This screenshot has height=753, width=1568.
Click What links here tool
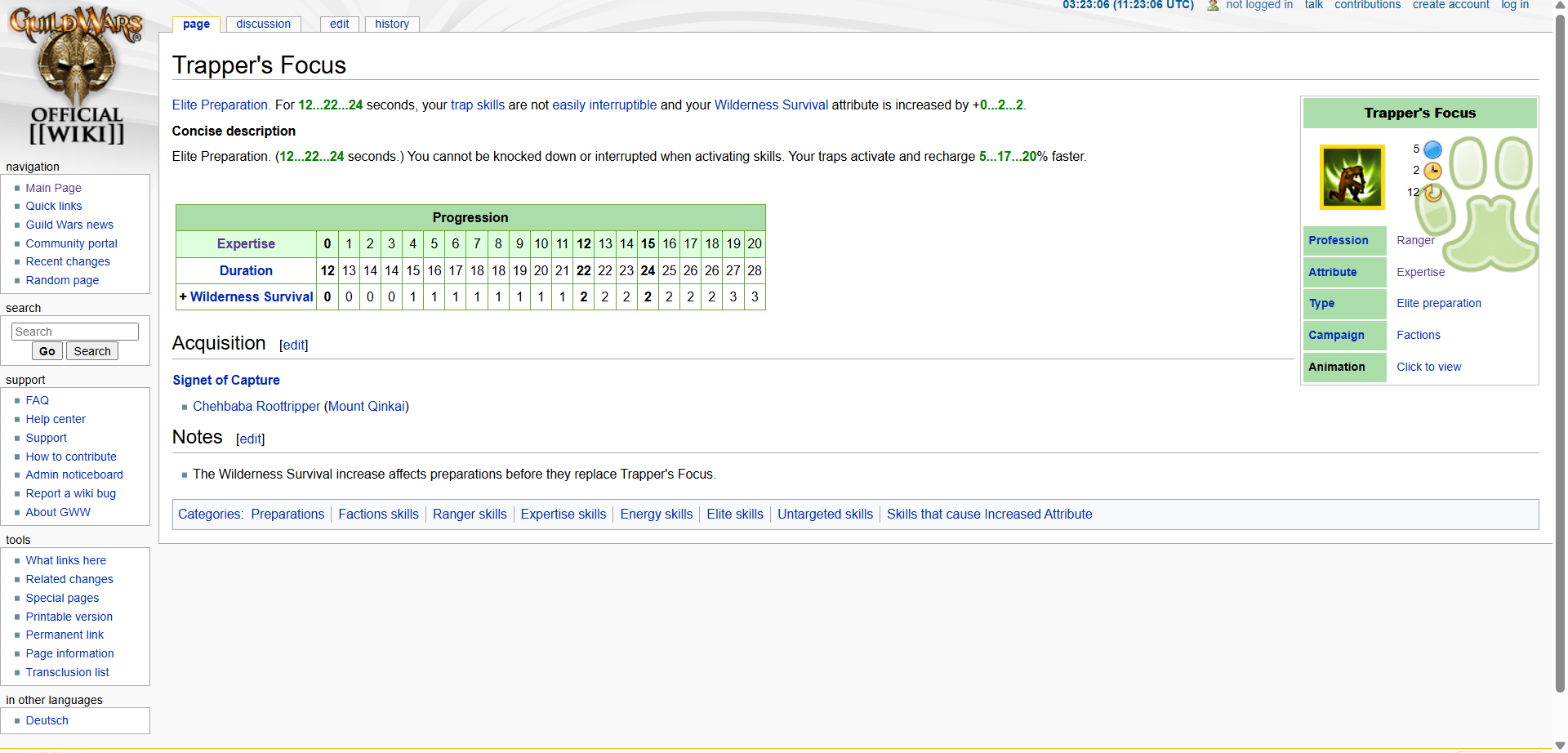[x=66, y=560]
